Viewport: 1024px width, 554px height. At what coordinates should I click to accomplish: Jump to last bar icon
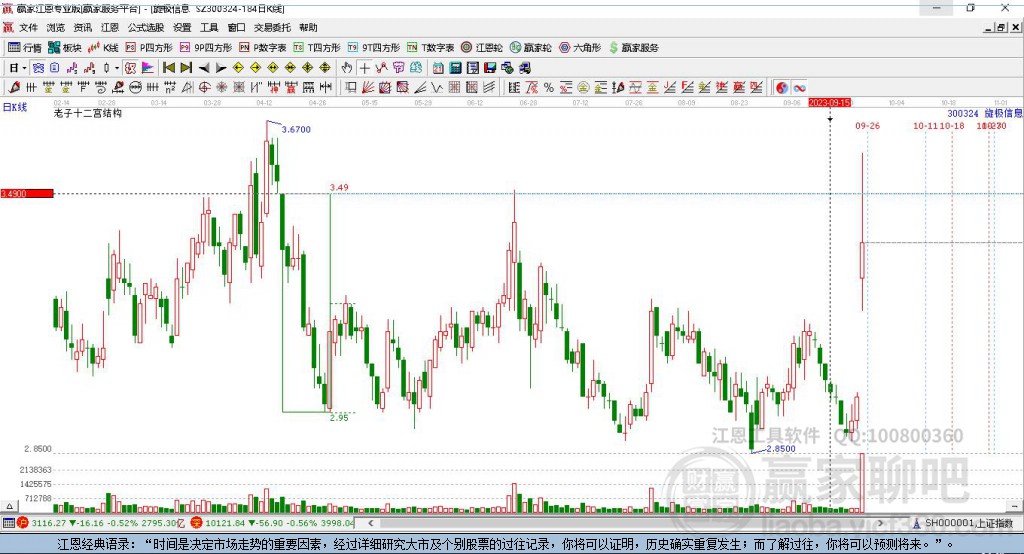(186, 68)
